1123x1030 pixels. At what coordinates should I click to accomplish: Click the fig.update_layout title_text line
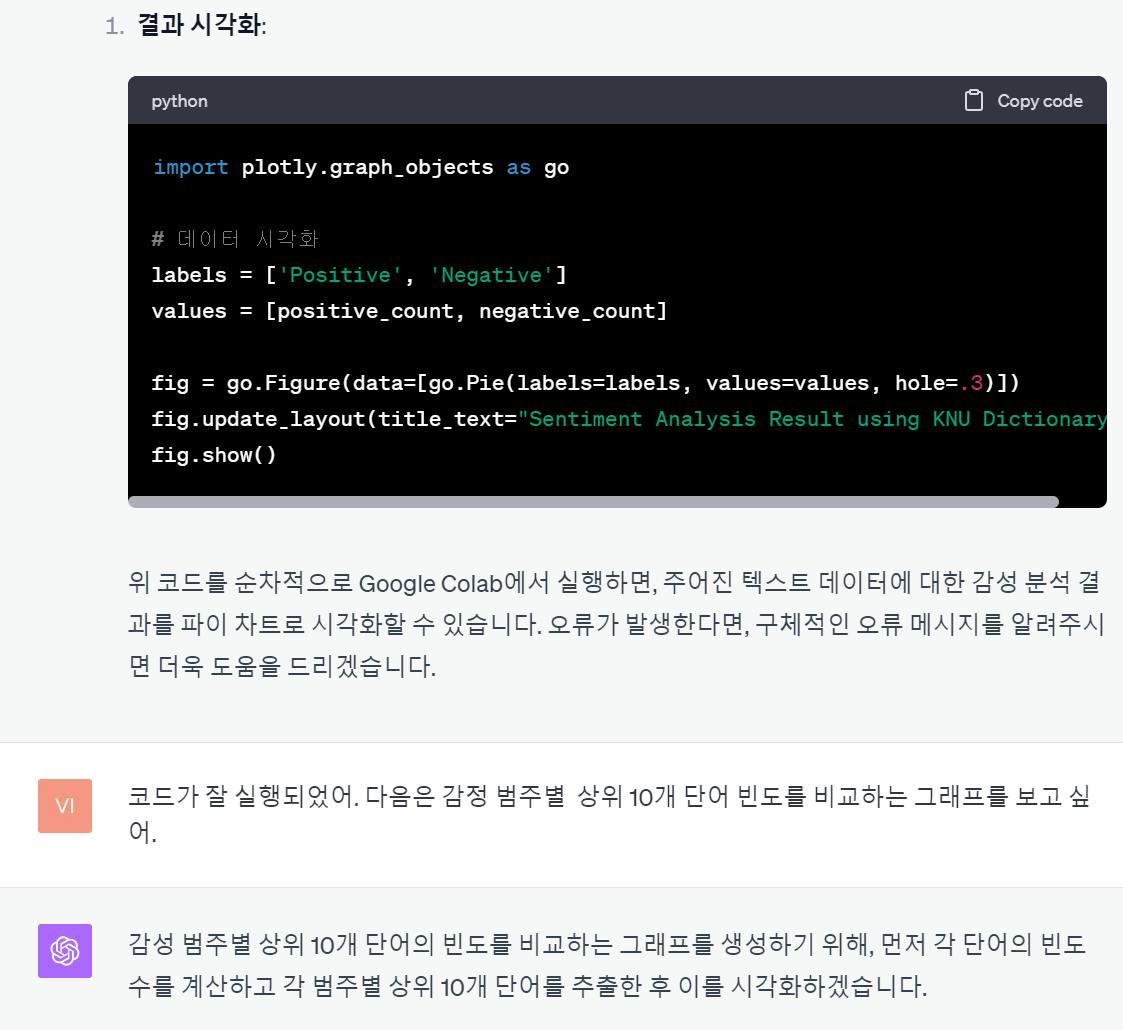click(629, 419)
